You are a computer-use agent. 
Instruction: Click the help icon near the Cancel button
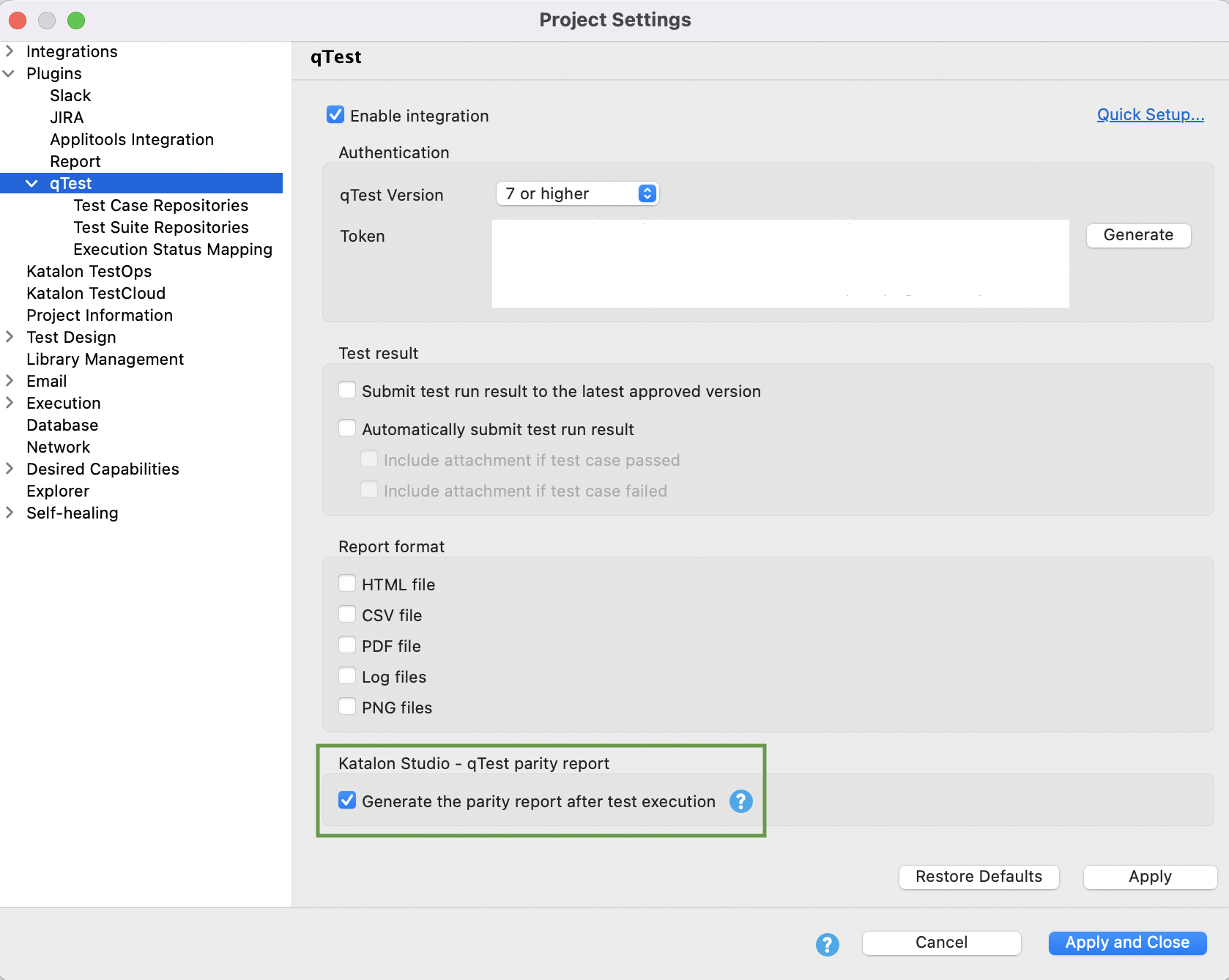coord(827,945)
